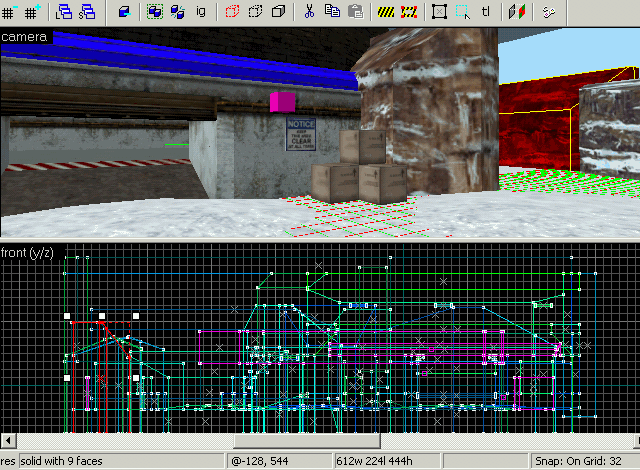Click the '@-128, 544' coordinates readout
Viewport: 640px width, 470px height.
pyautogui.click(x=260, y=461)
